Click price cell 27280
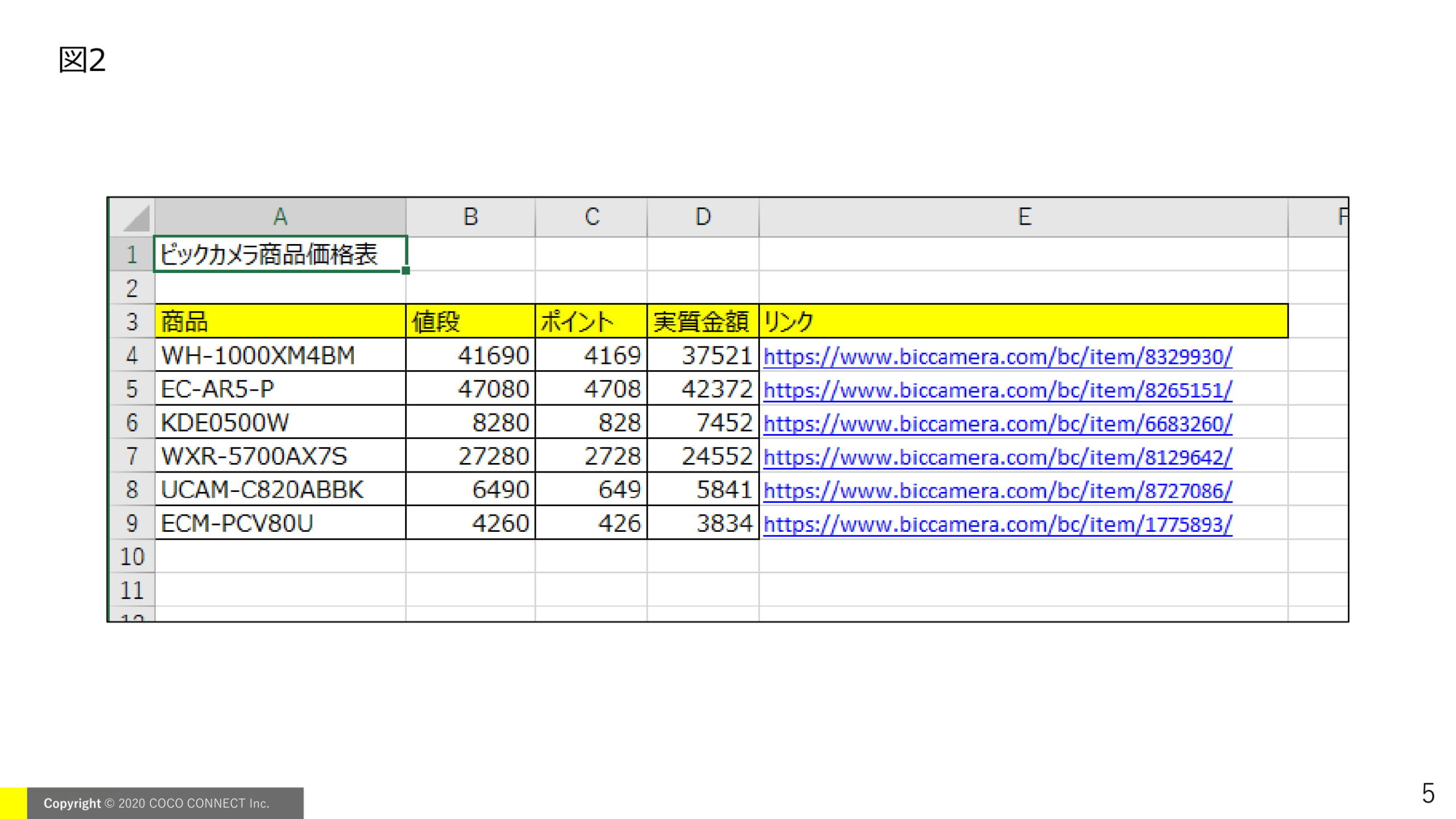1456x819 pixels. pos(470,456)
